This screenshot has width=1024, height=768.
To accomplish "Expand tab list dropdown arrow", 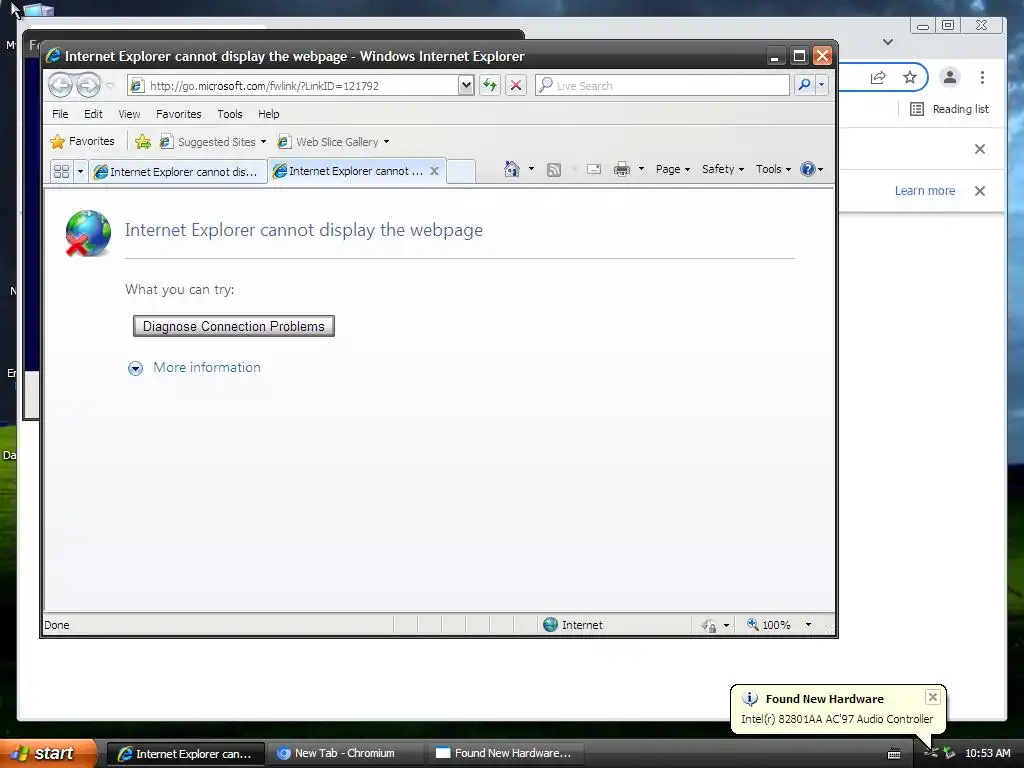I will 80,172.
